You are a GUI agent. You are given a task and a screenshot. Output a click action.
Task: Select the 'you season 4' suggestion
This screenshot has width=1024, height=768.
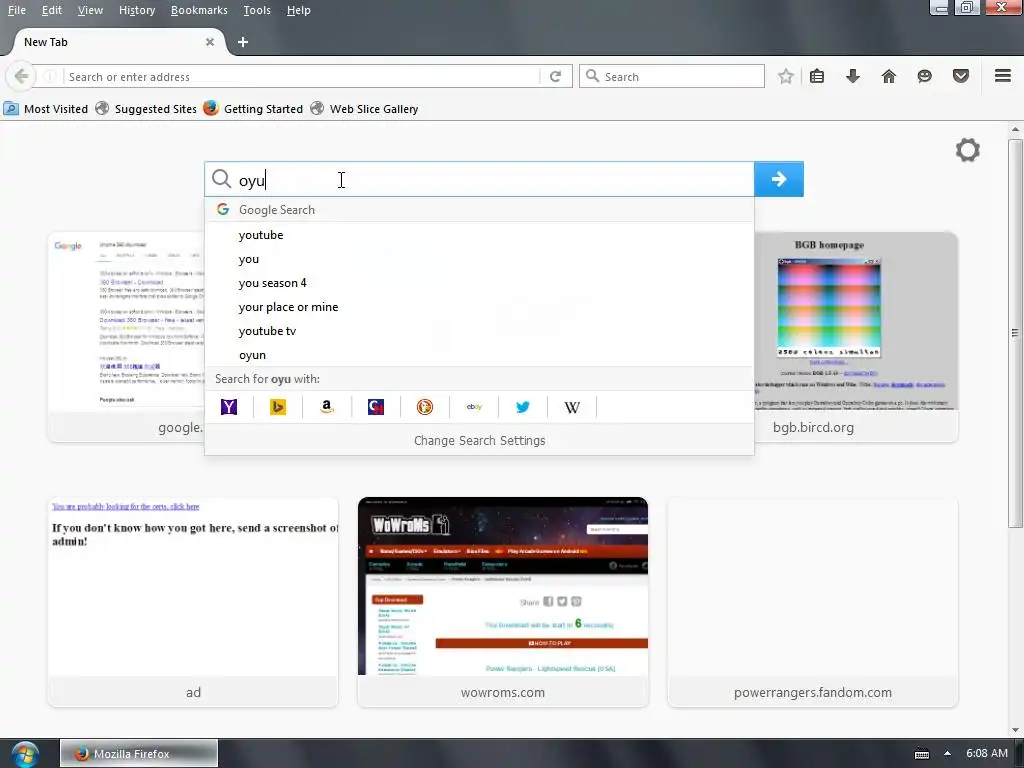(x=479, y=283)
